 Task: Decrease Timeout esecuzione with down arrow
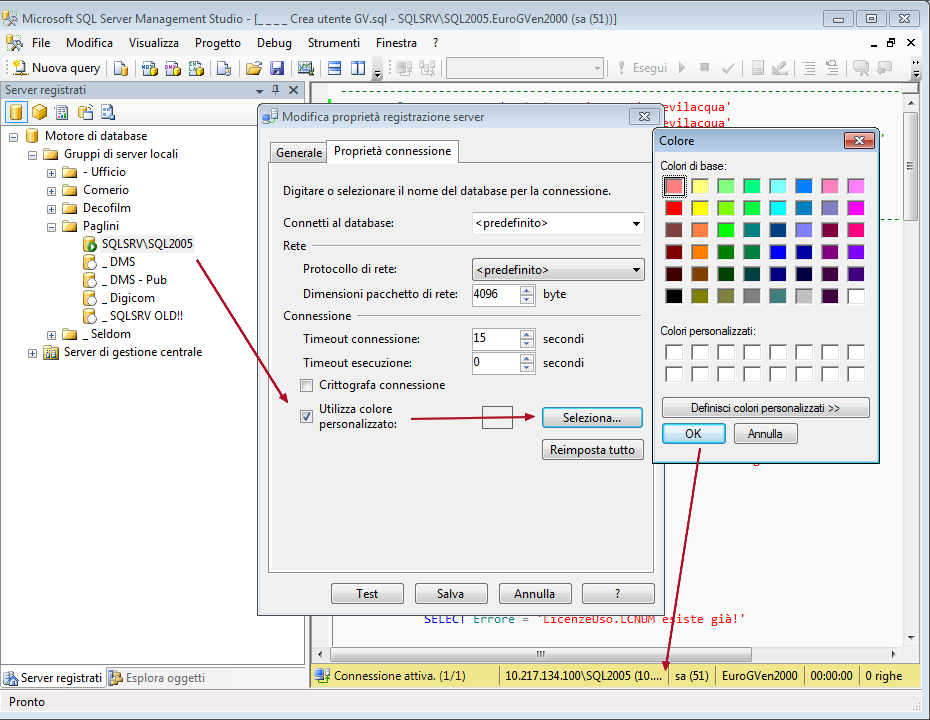[527, 368]
